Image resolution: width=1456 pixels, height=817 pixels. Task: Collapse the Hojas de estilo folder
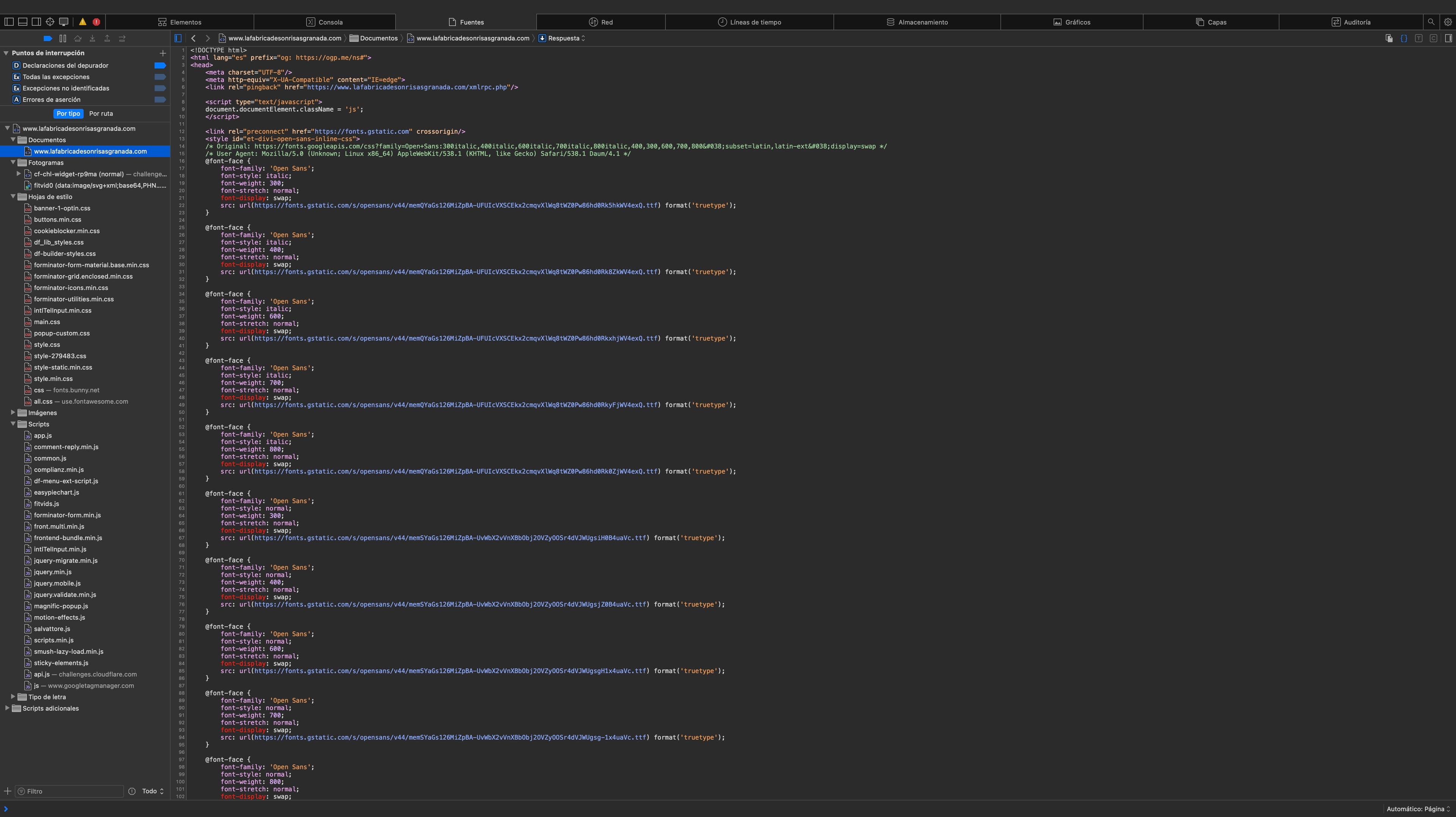[13, 197]
